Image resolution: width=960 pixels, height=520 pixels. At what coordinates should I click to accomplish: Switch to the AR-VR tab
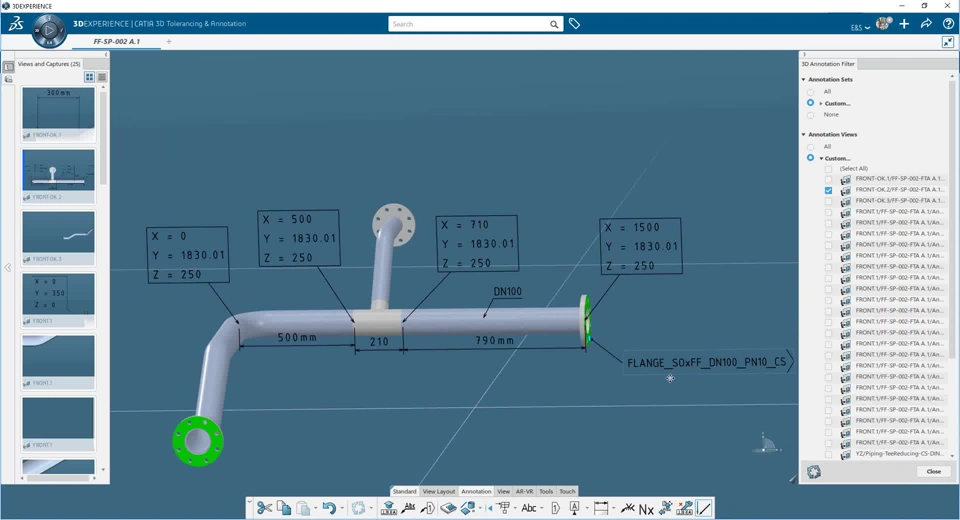point(524,491)
